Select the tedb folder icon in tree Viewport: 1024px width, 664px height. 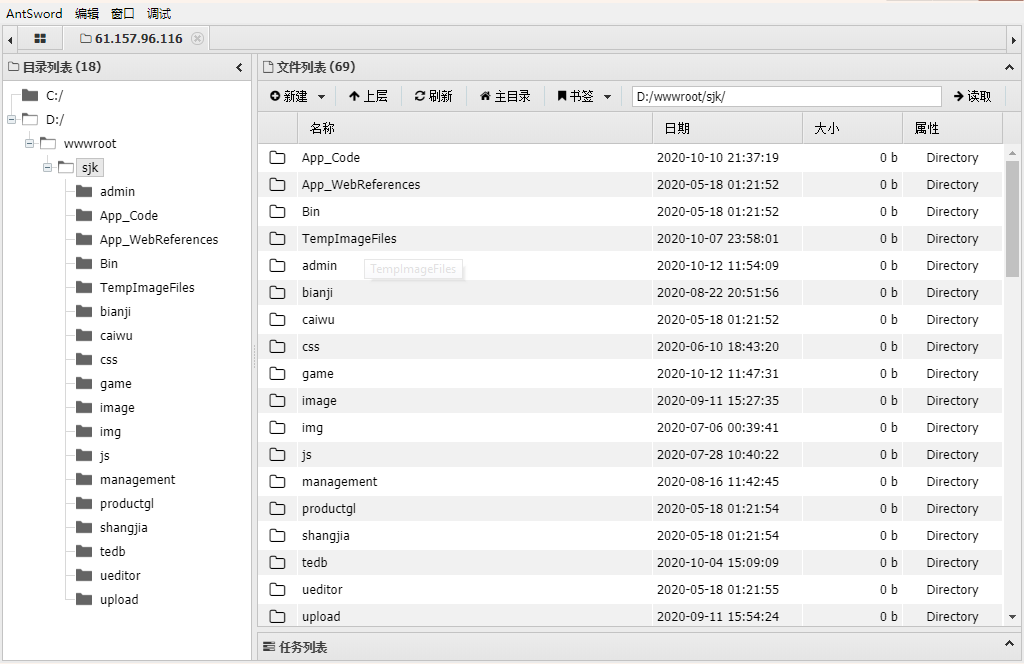tap(84, 552)
